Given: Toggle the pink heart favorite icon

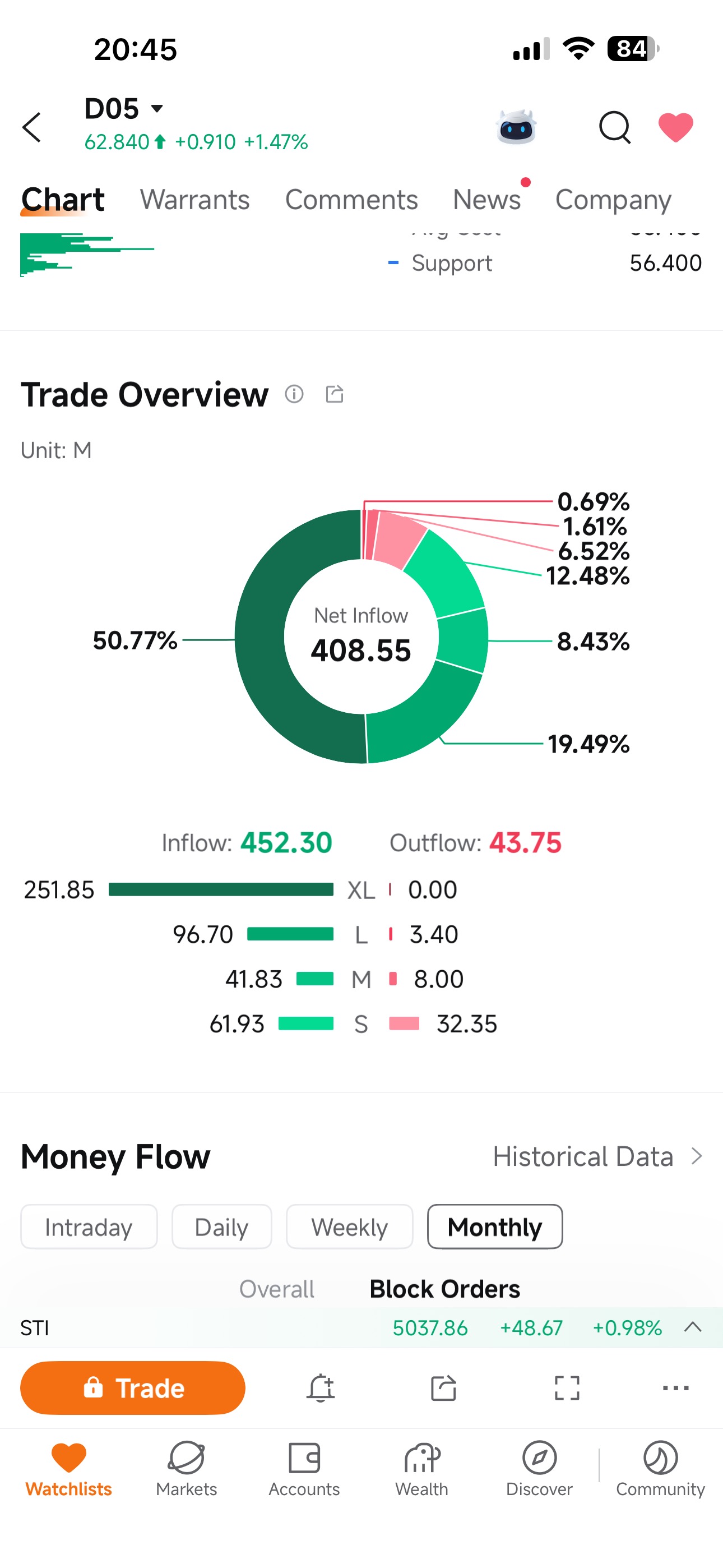Looking at the screenshot, I should pos(675,127).
